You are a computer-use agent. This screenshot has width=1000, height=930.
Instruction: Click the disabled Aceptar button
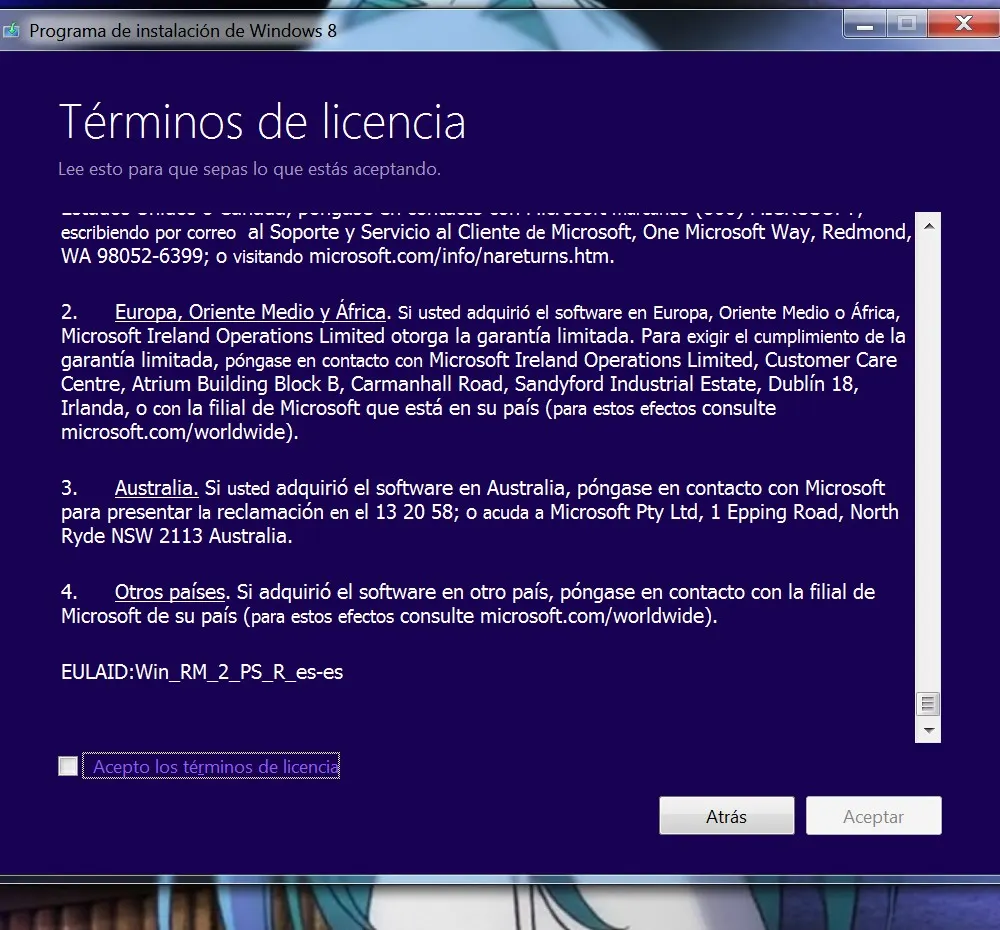click(x=873, y=815)
